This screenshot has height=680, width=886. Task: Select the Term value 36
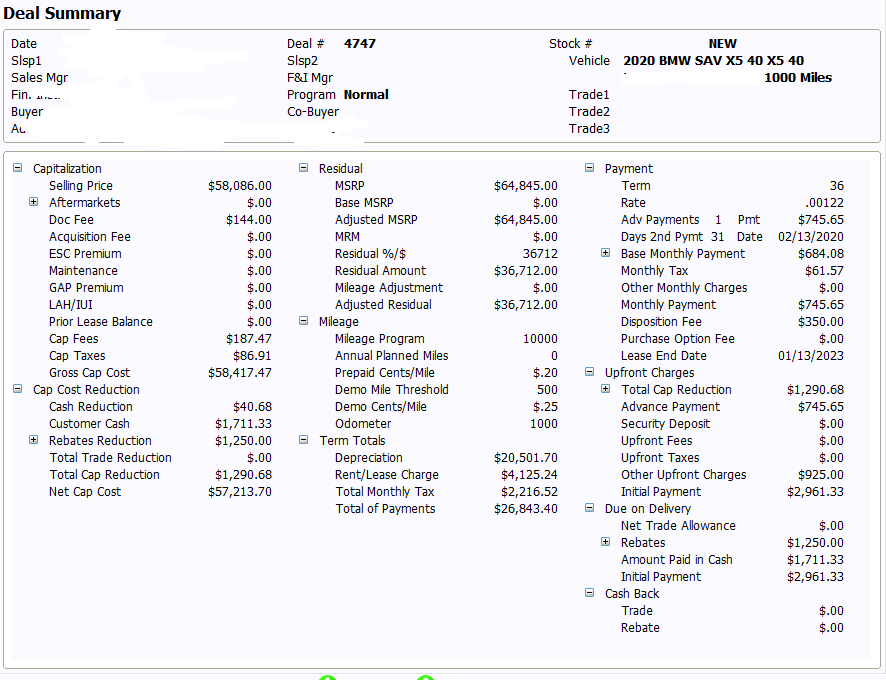(x=837, y=186)
